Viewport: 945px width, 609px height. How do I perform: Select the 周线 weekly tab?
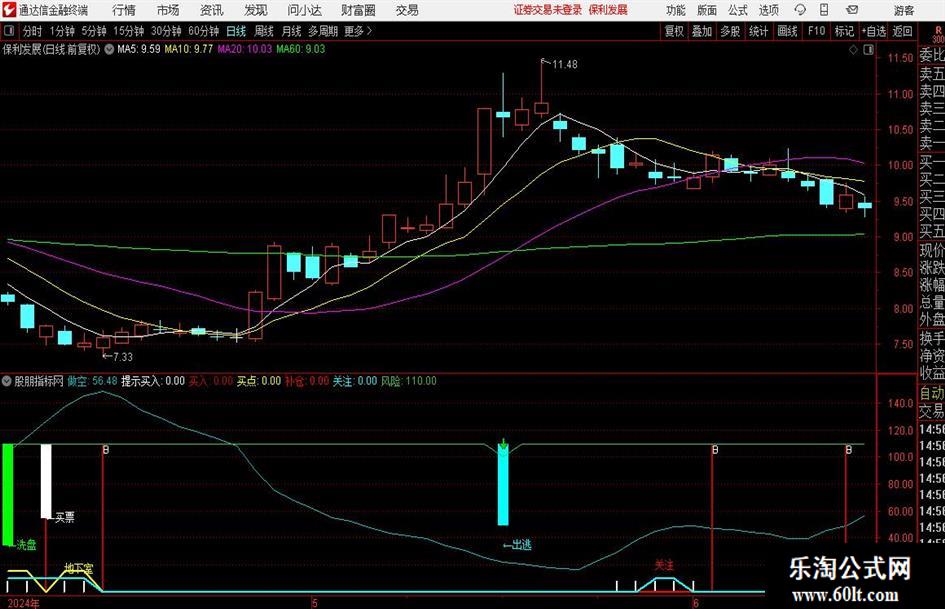(264, 31)
